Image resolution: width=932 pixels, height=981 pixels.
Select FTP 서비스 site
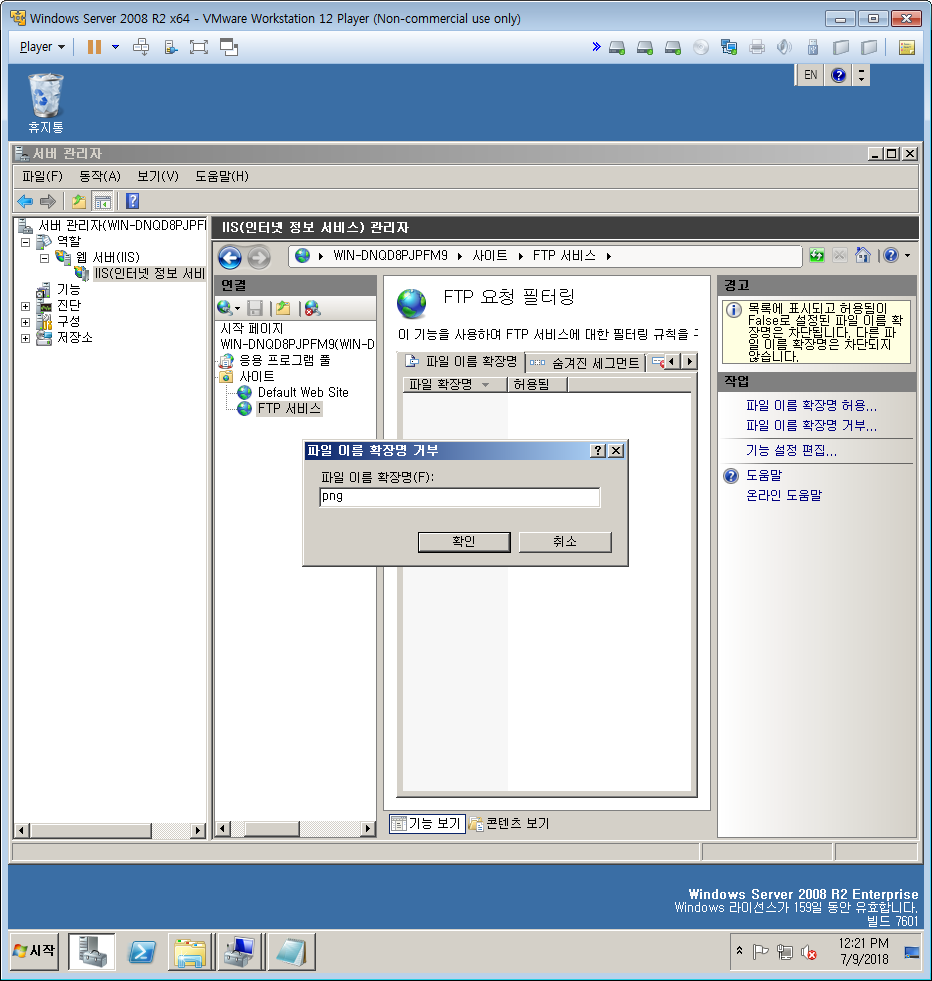[x=289, y=409]
